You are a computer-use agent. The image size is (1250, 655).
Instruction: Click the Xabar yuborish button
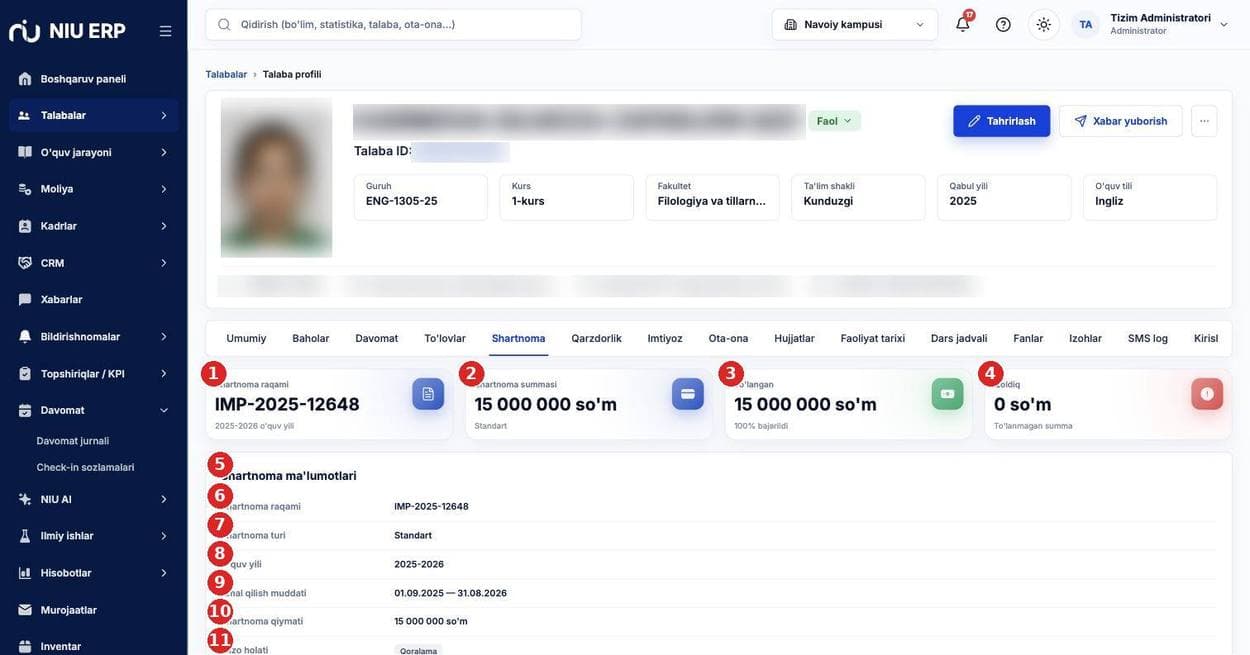click(1120, 121)
